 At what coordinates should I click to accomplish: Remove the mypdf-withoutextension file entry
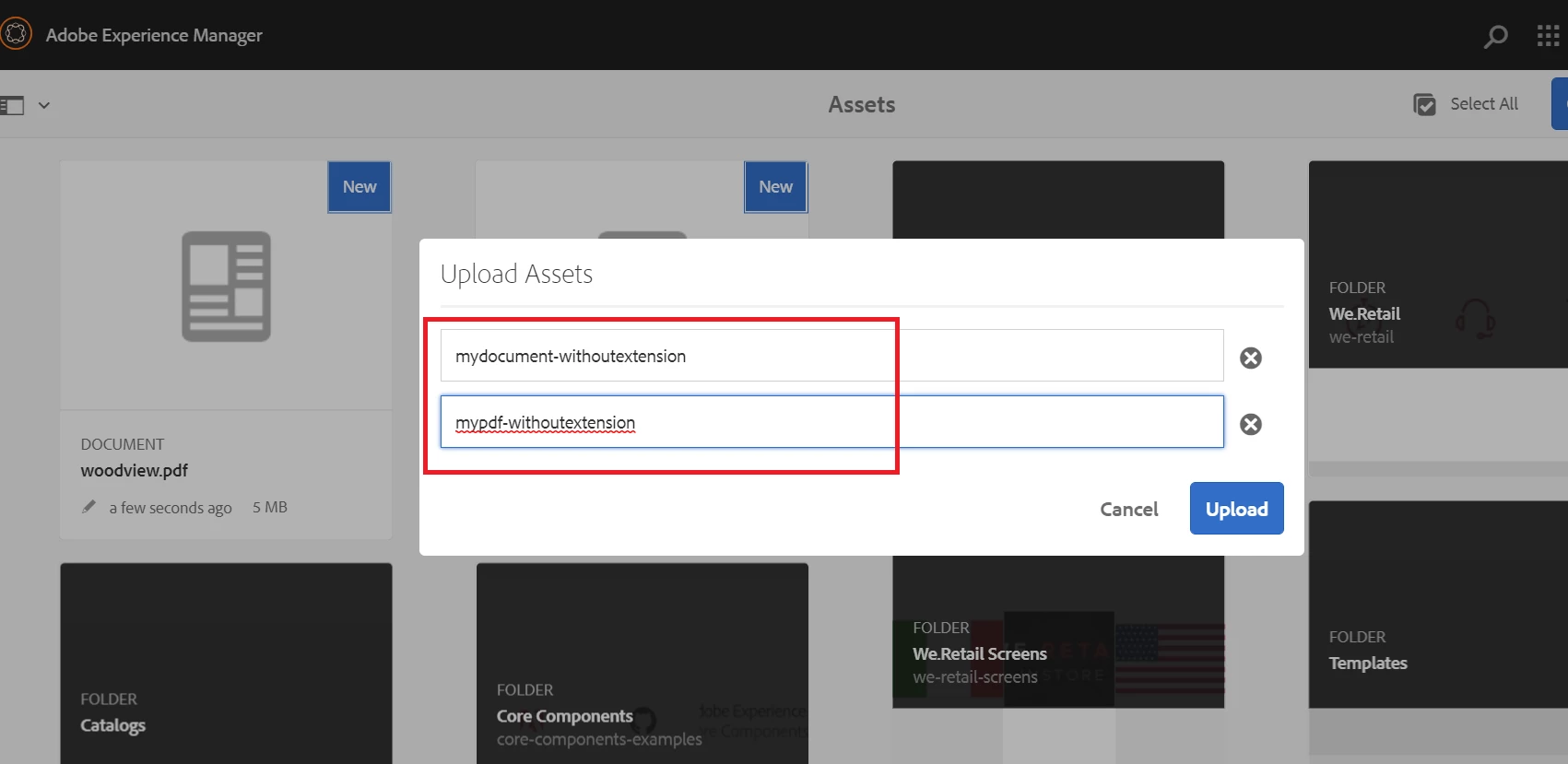(x=1251, y=424)
